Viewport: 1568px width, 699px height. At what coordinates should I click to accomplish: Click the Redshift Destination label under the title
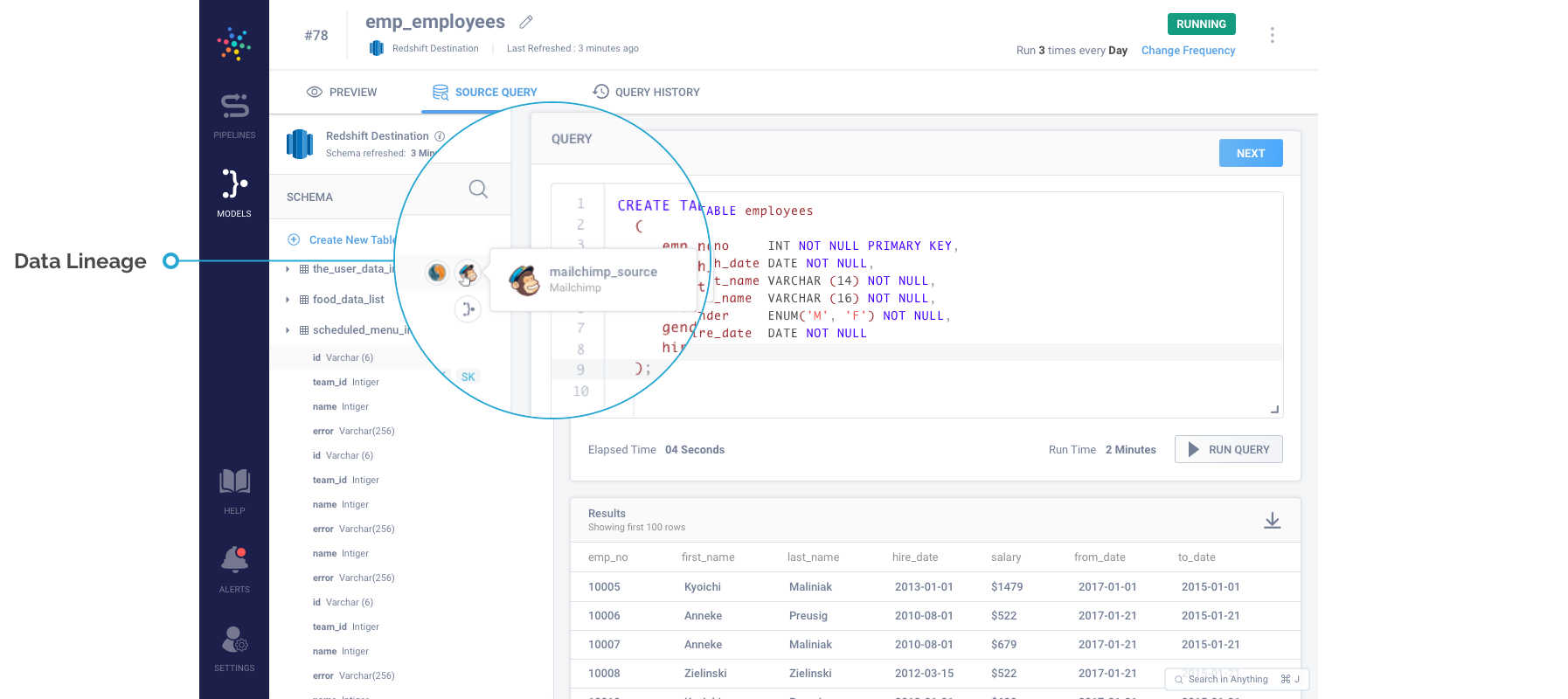(x=435, y=48)
